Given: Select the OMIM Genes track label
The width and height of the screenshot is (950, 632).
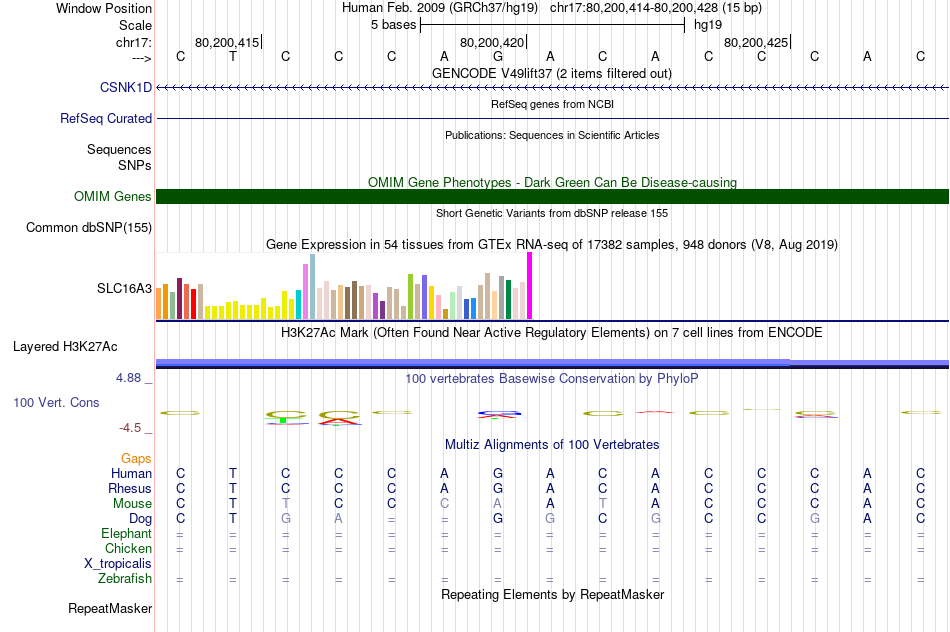Looking at the screenshot, I should (112, 196).
